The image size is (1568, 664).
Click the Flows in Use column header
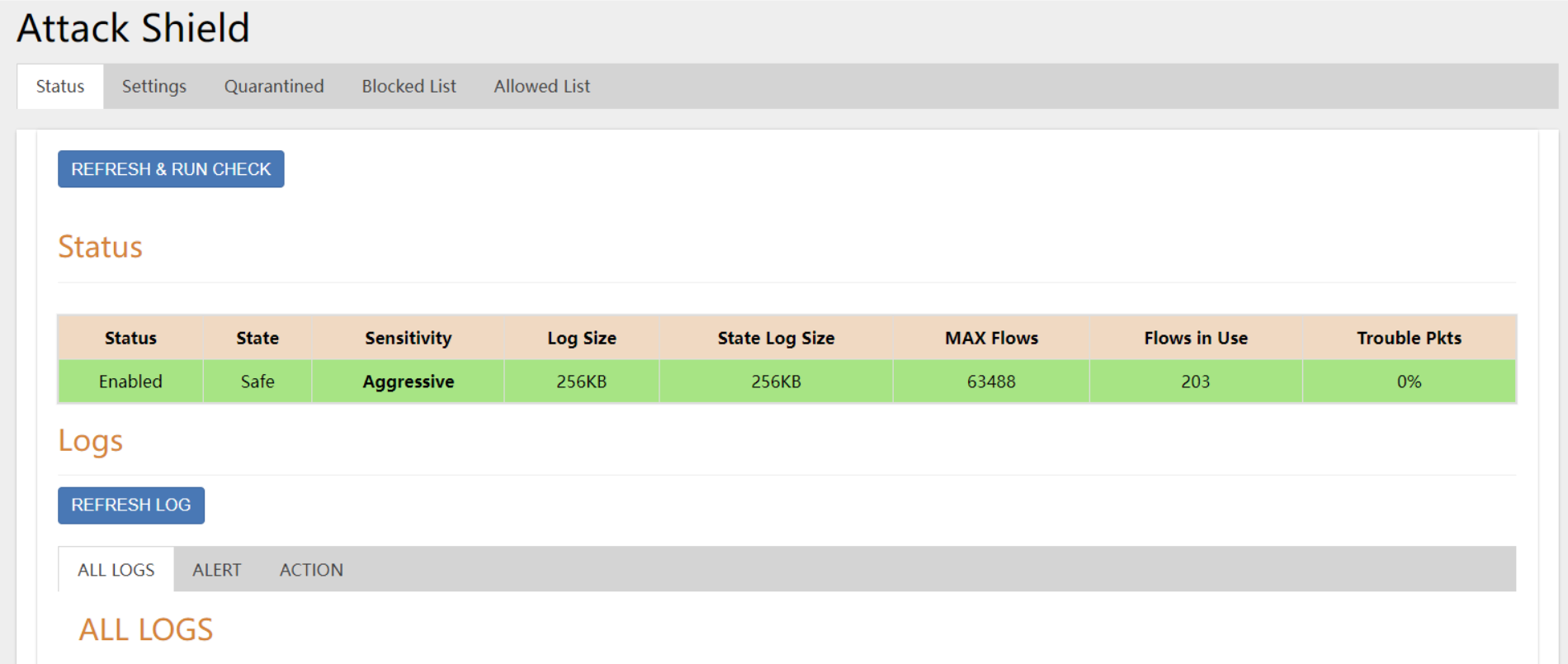click(x=1195, y=338)
